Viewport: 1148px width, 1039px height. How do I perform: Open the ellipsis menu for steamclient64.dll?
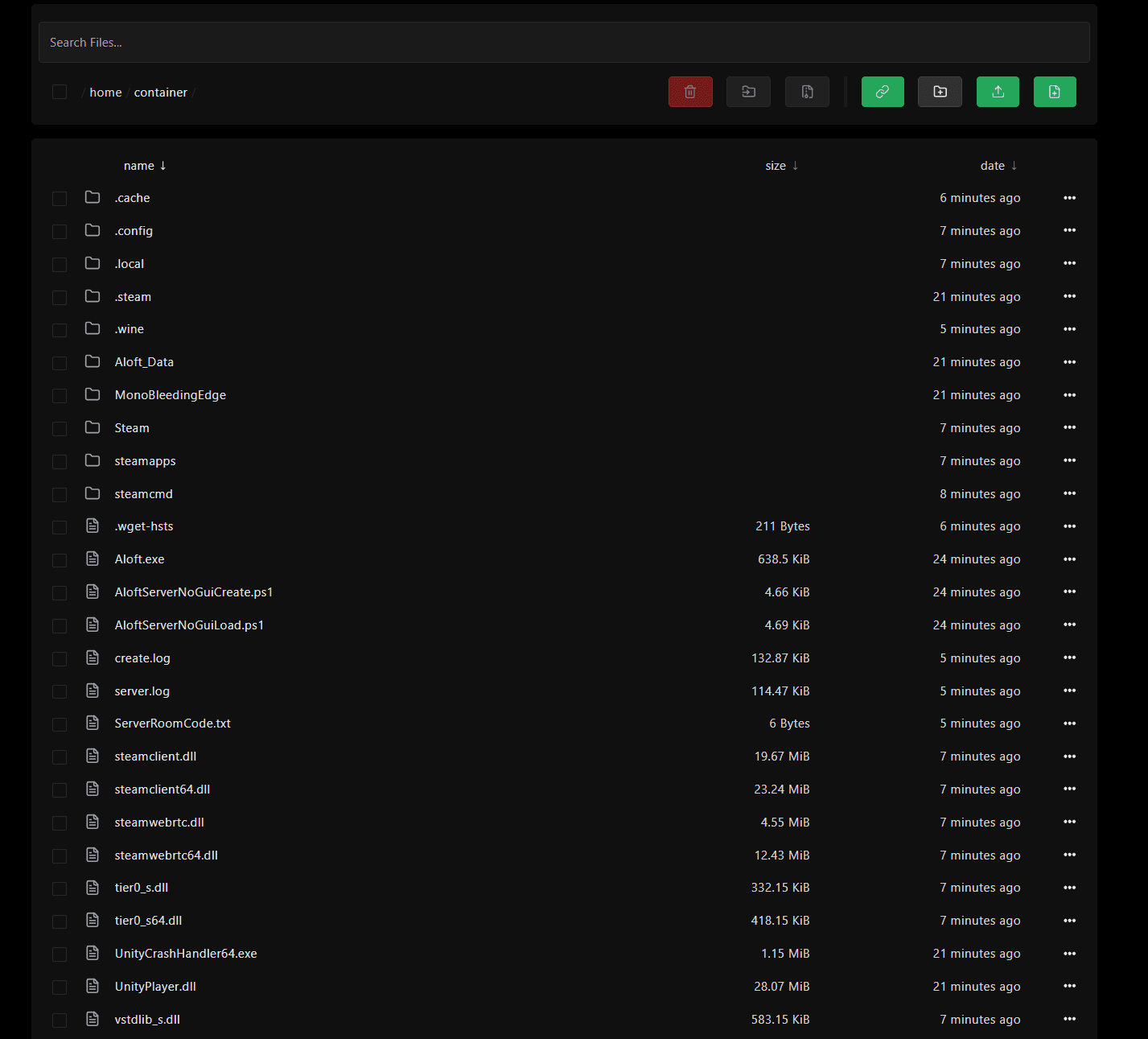pyautogui.click(x=1069, y=790)
